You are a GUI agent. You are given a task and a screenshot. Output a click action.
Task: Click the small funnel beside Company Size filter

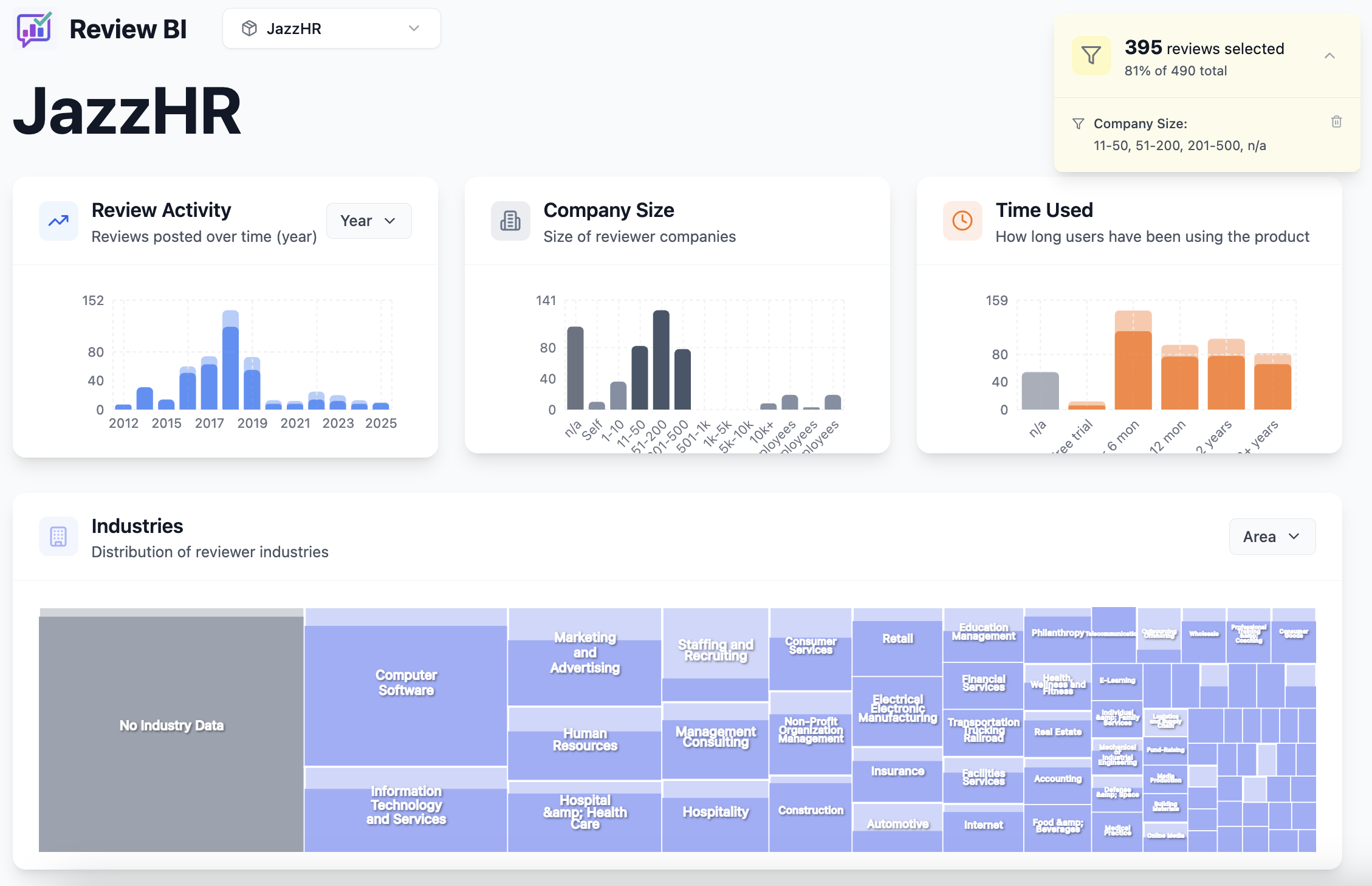pos(1078,124)
